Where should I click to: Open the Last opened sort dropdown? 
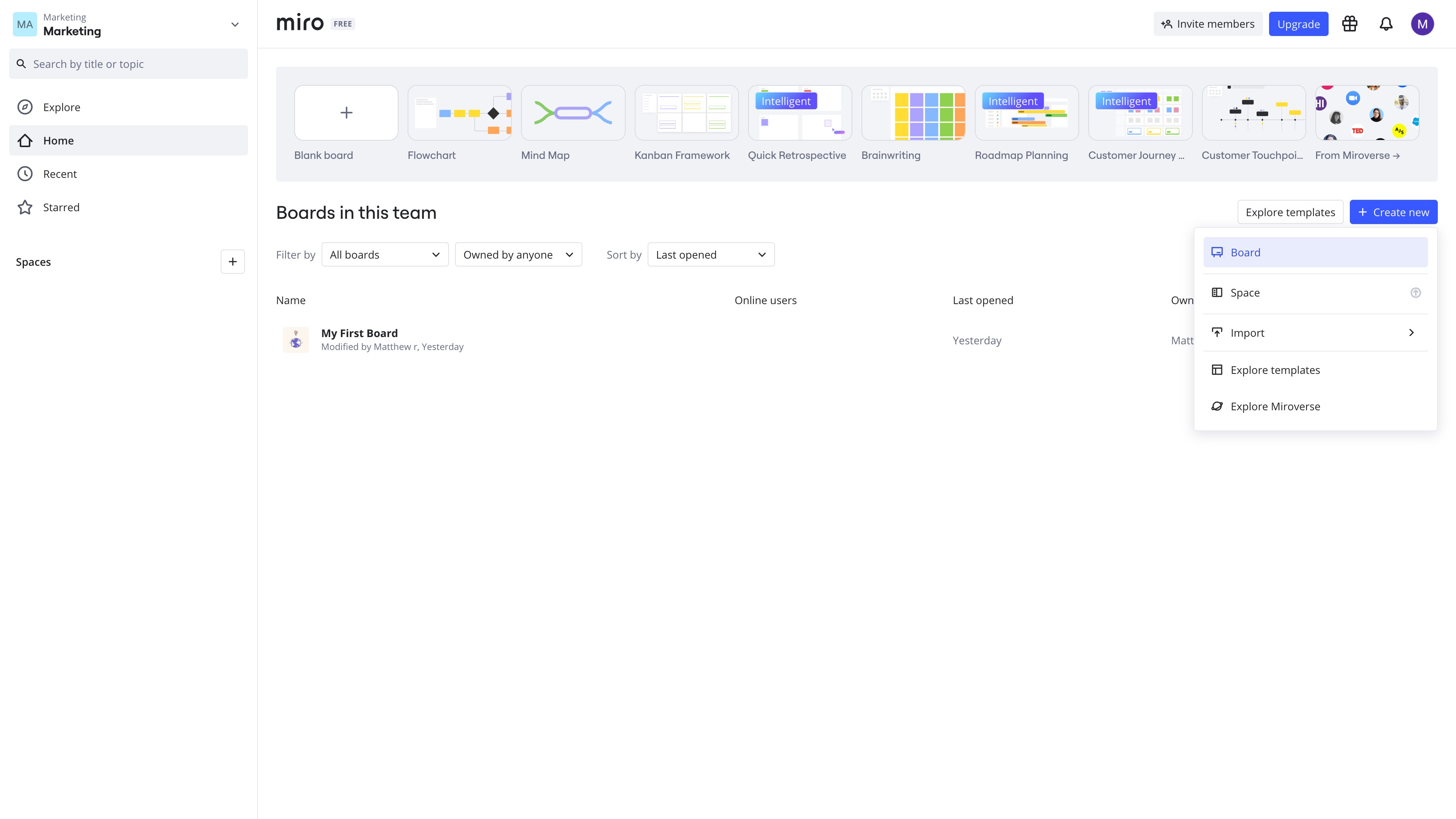[711, 254]
